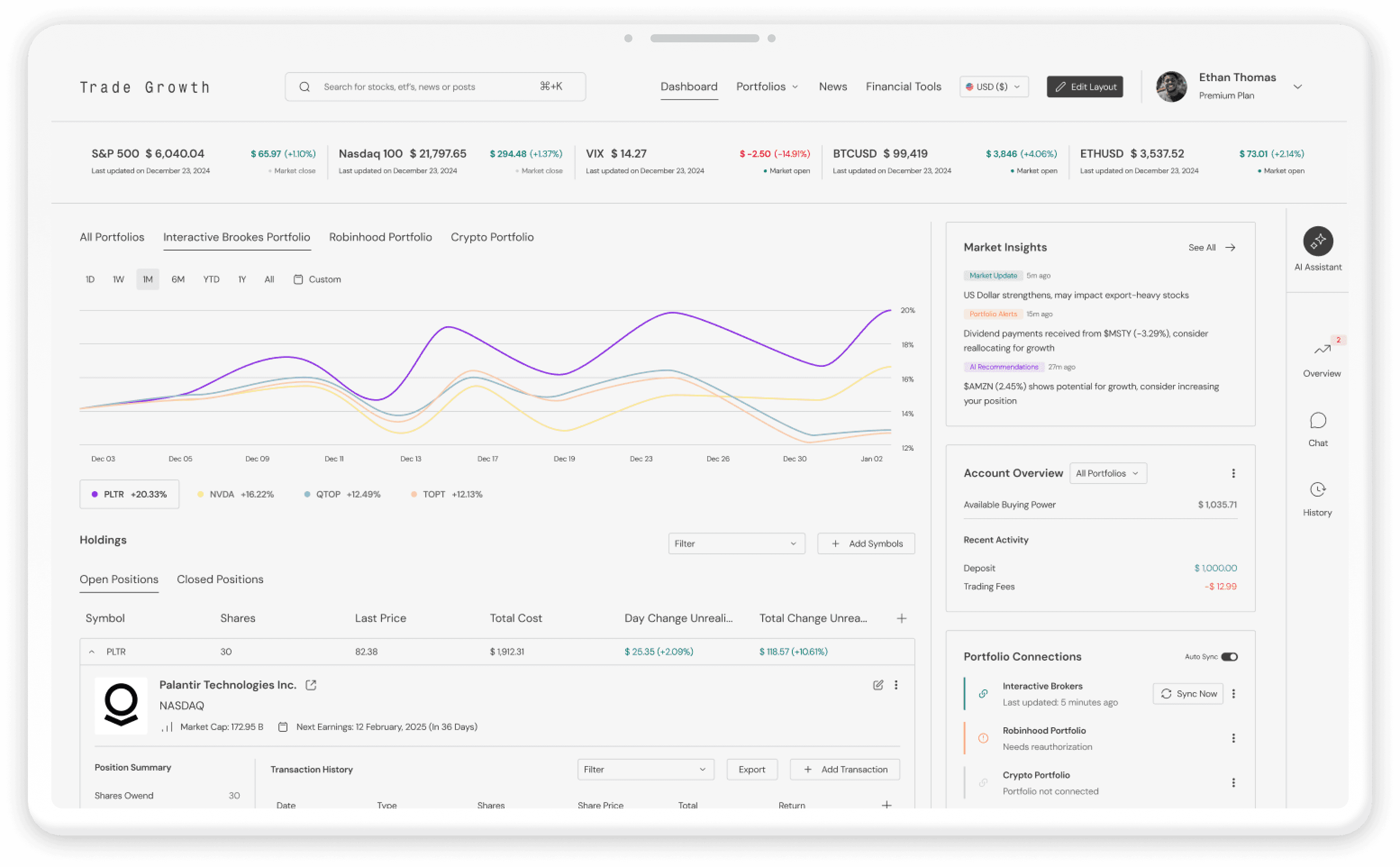This screenshot has width=1400, height=867.
Task: Open three-dot menu for Account Overview
Action: [1233, 473]
